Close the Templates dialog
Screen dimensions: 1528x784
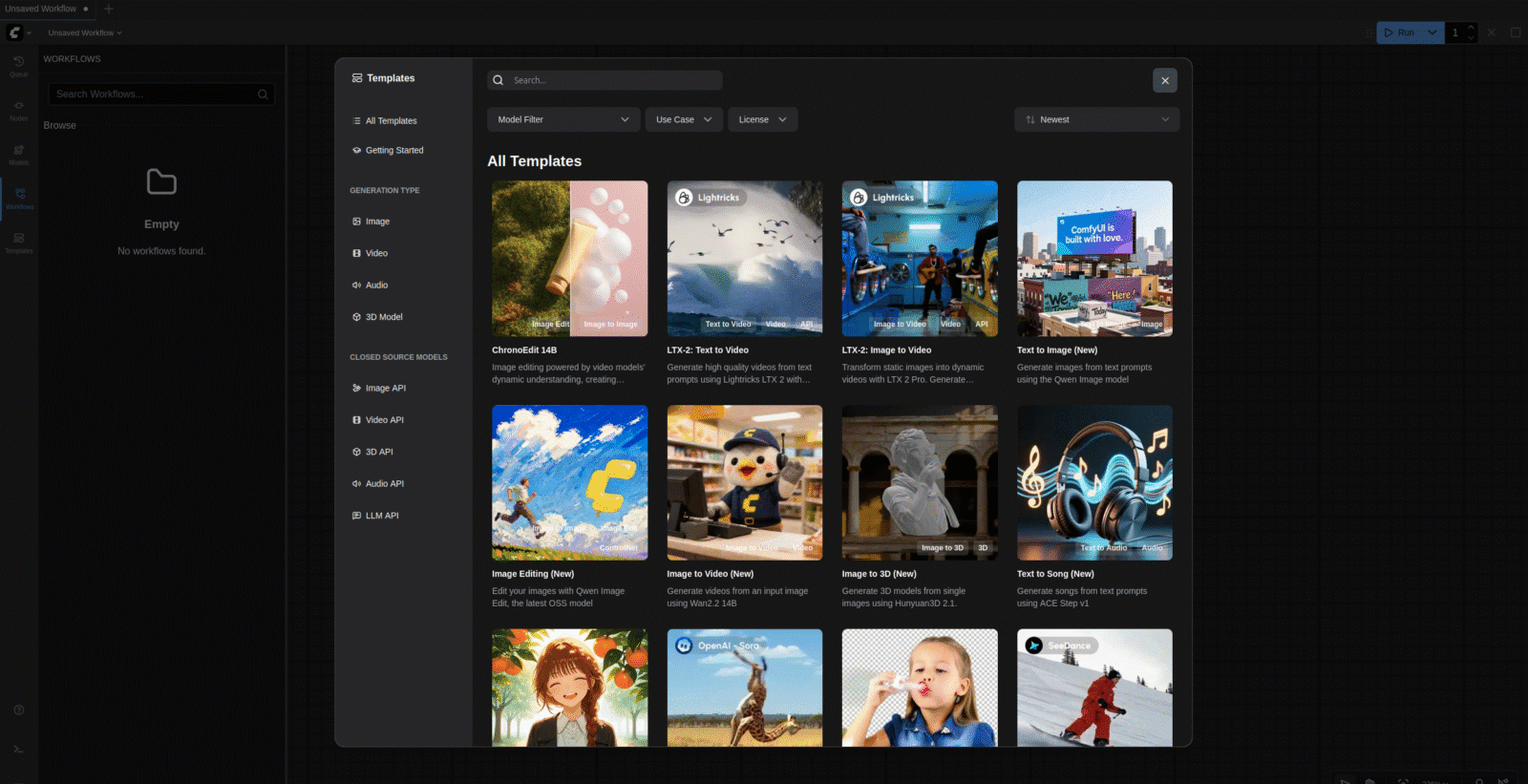pos(1164,81)
